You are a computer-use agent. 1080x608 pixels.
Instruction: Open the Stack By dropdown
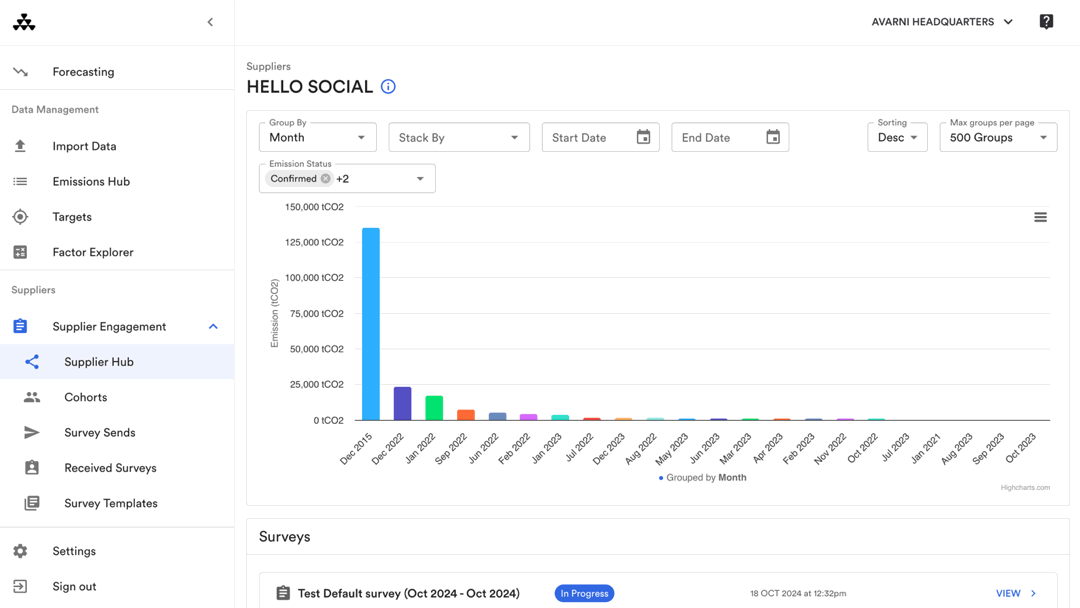(459, 137)
